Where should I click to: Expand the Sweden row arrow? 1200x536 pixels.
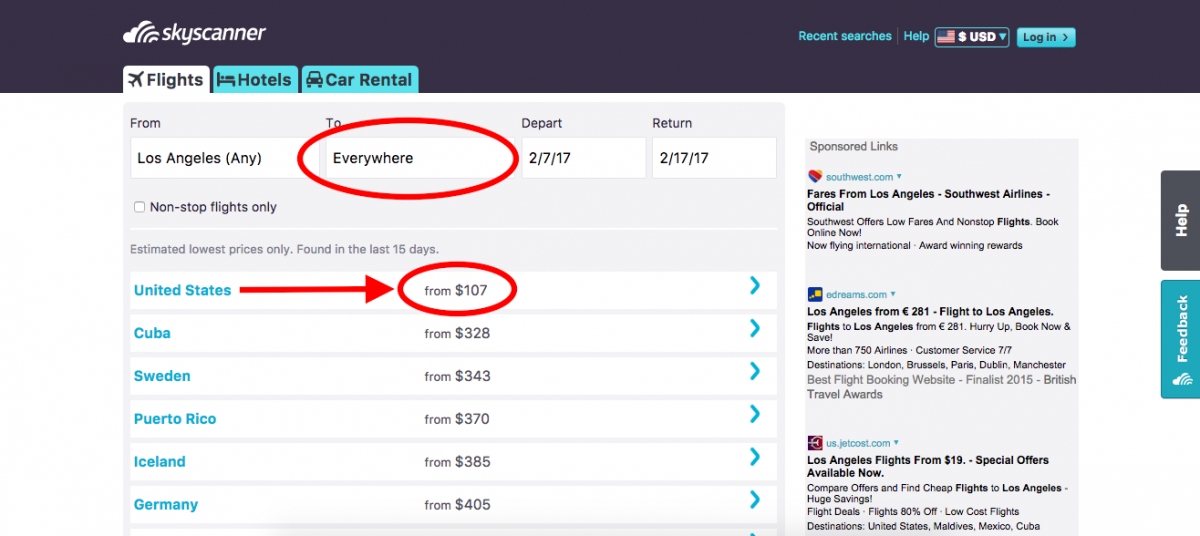(x=755, y=372)
